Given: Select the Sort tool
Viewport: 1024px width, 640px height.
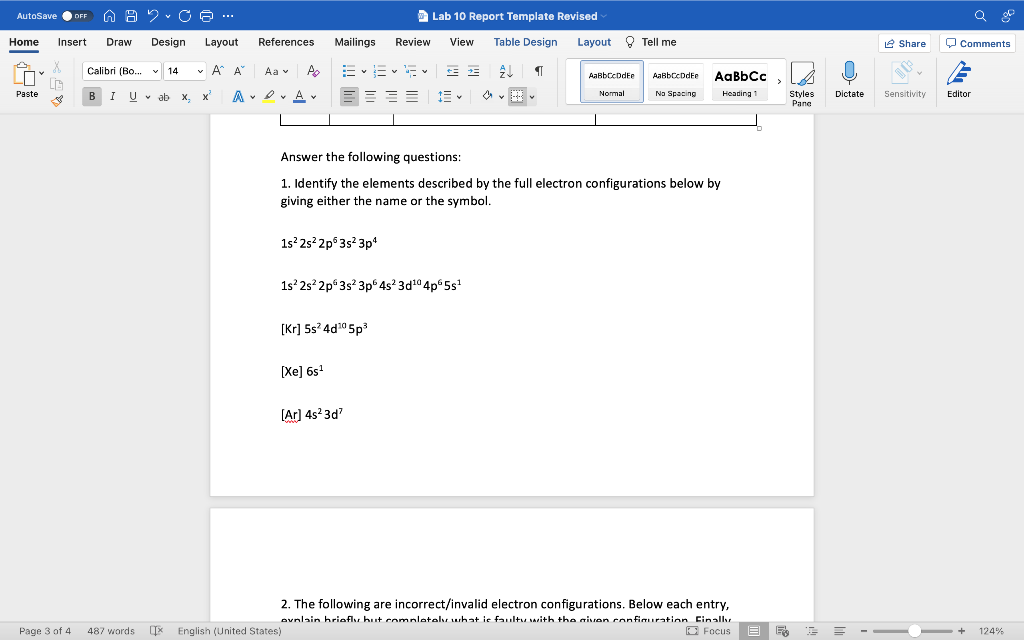Looking at the screenshot, I should (505, 70).
